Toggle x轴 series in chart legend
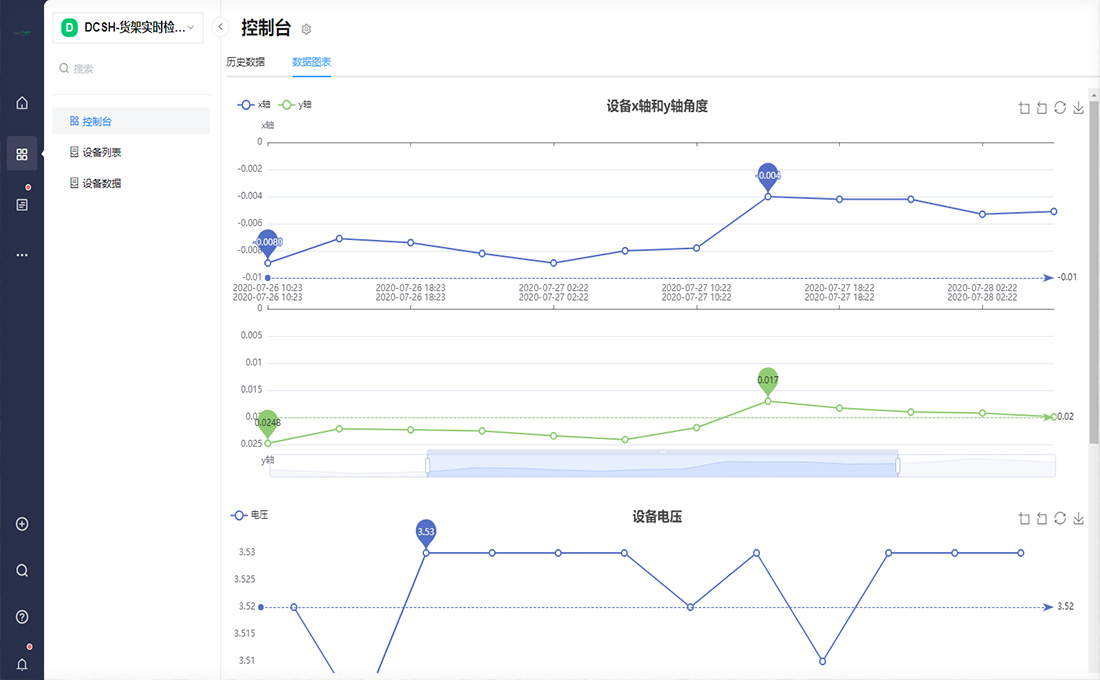This screenshot has width=1100, height=680. pyautogui.click(x=254, y=104)
